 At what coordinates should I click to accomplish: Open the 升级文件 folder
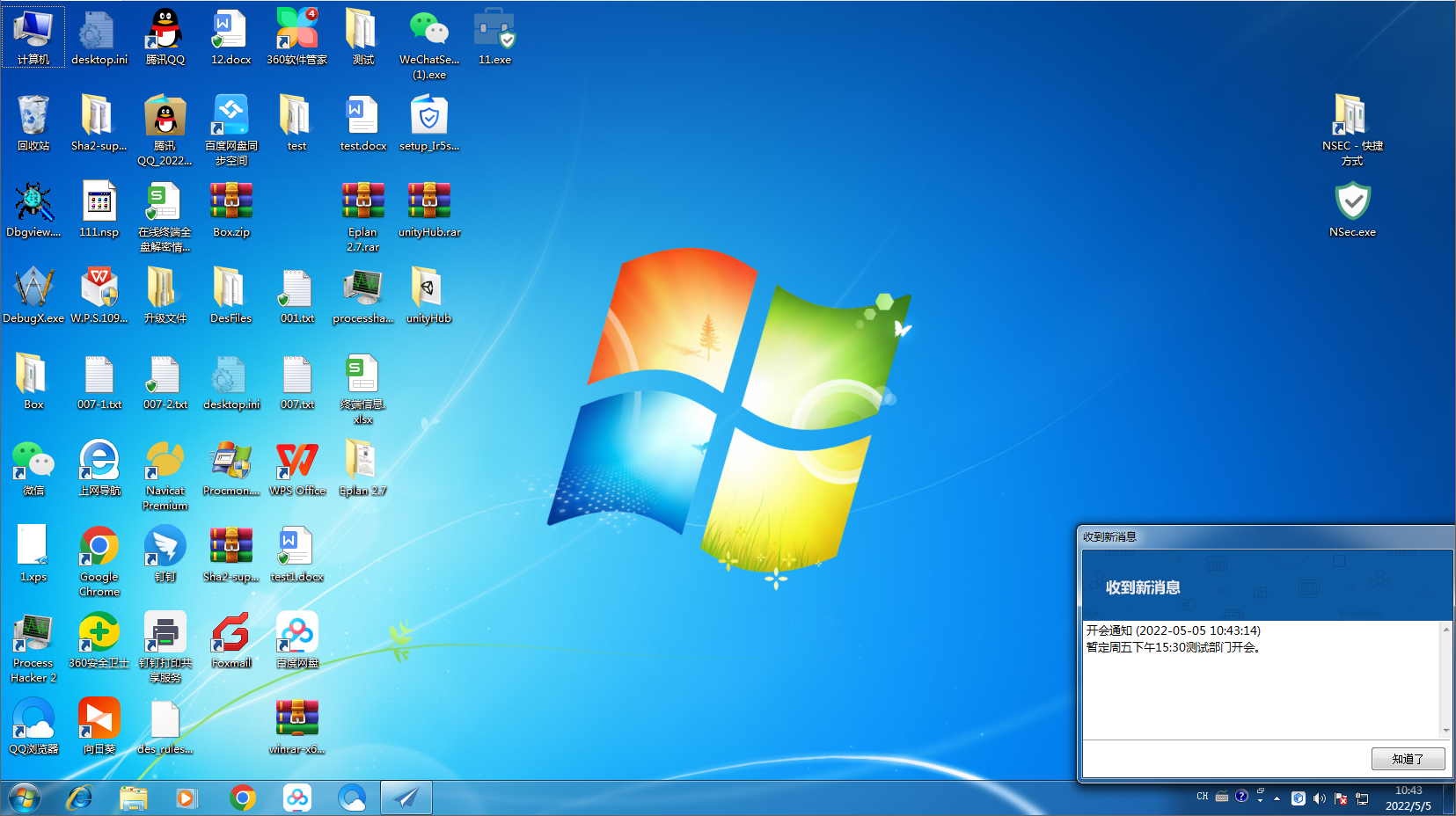coord(165,295)
